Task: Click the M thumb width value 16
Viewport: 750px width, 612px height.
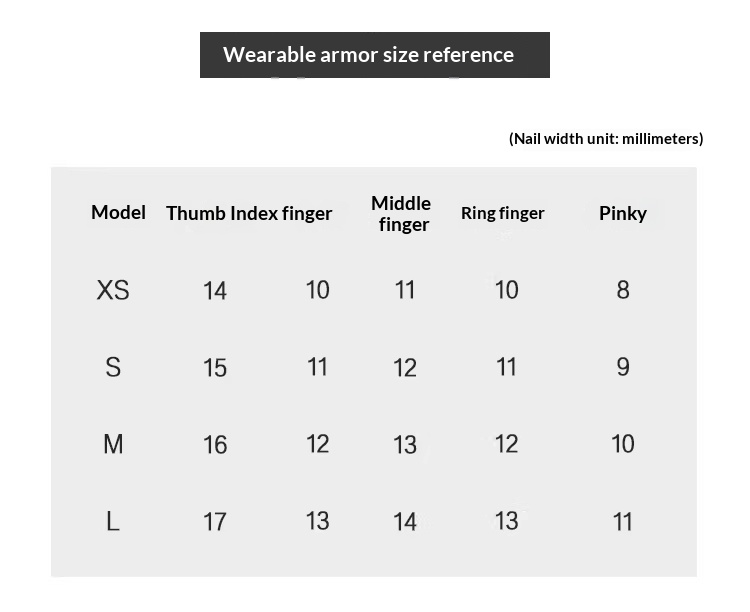Action: click(x=215, y=445)
